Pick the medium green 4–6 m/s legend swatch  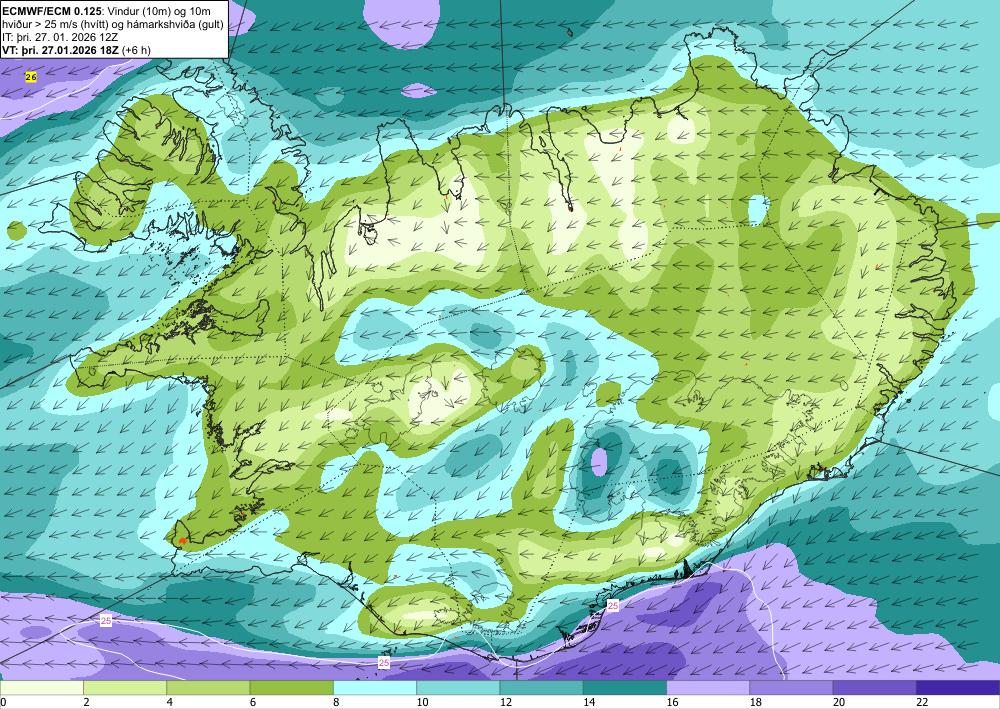[208, 688]
